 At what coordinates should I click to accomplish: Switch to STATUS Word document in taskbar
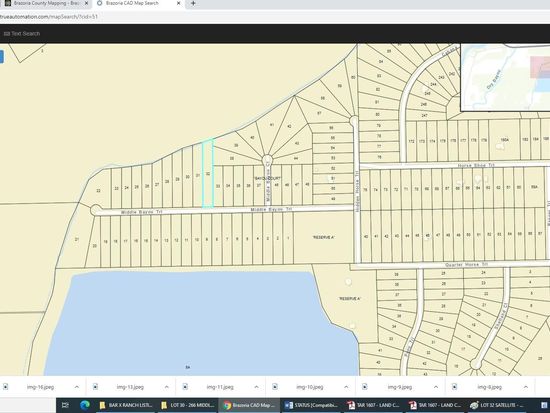[311, 405]
